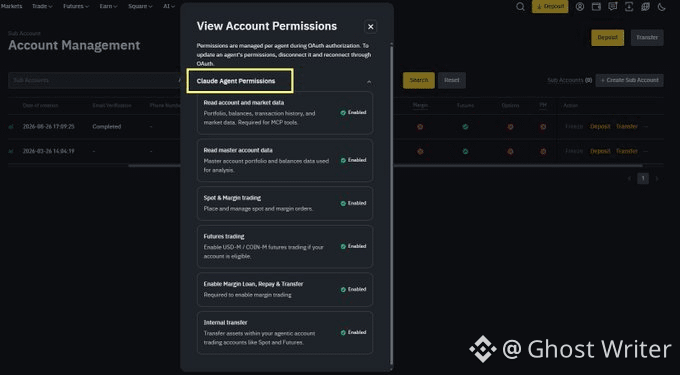
Task: Toggle Futures trading Enabled status
Action: (x=353, y=246)
